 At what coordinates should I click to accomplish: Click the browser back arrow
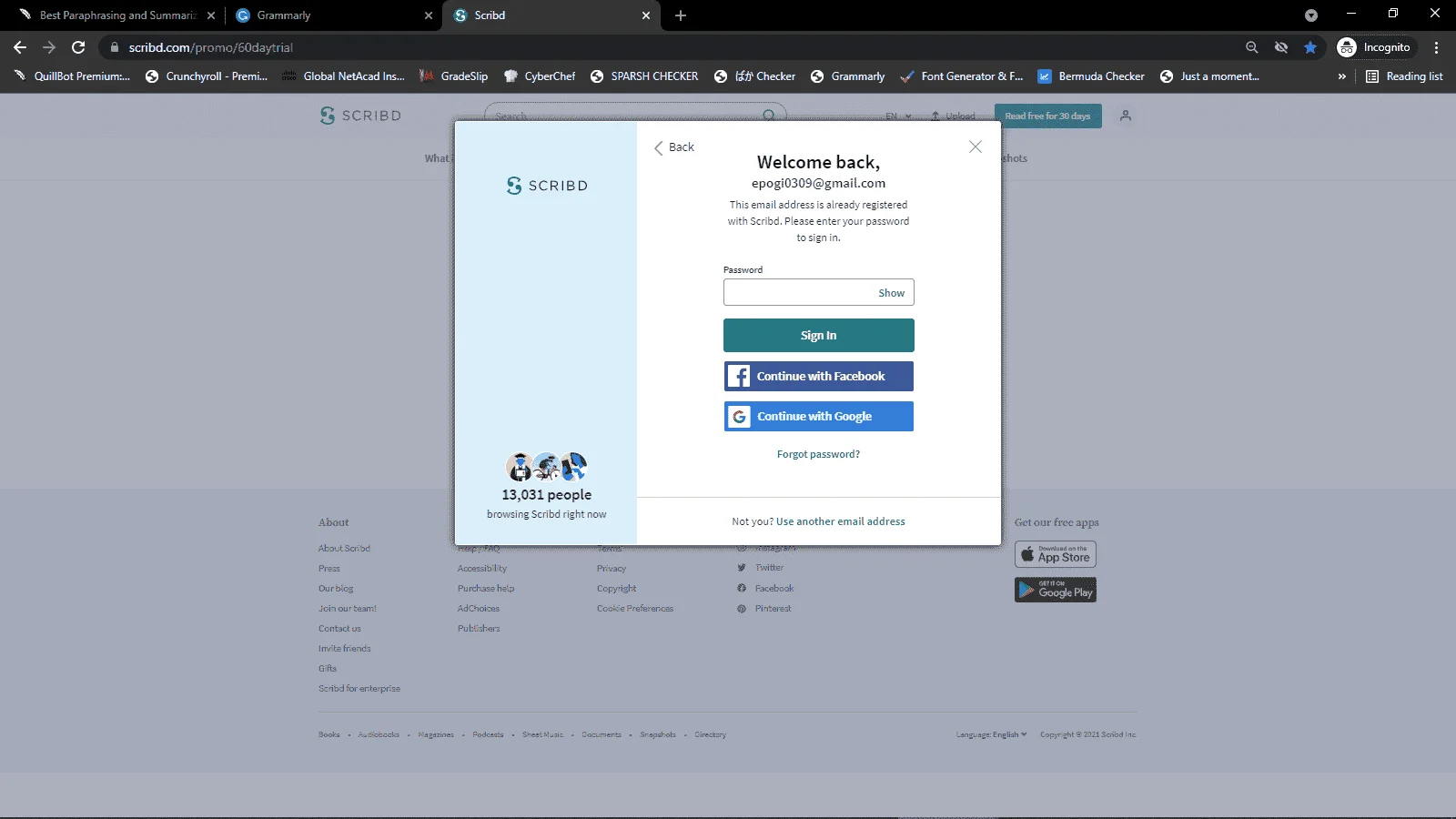click(20, 47)
